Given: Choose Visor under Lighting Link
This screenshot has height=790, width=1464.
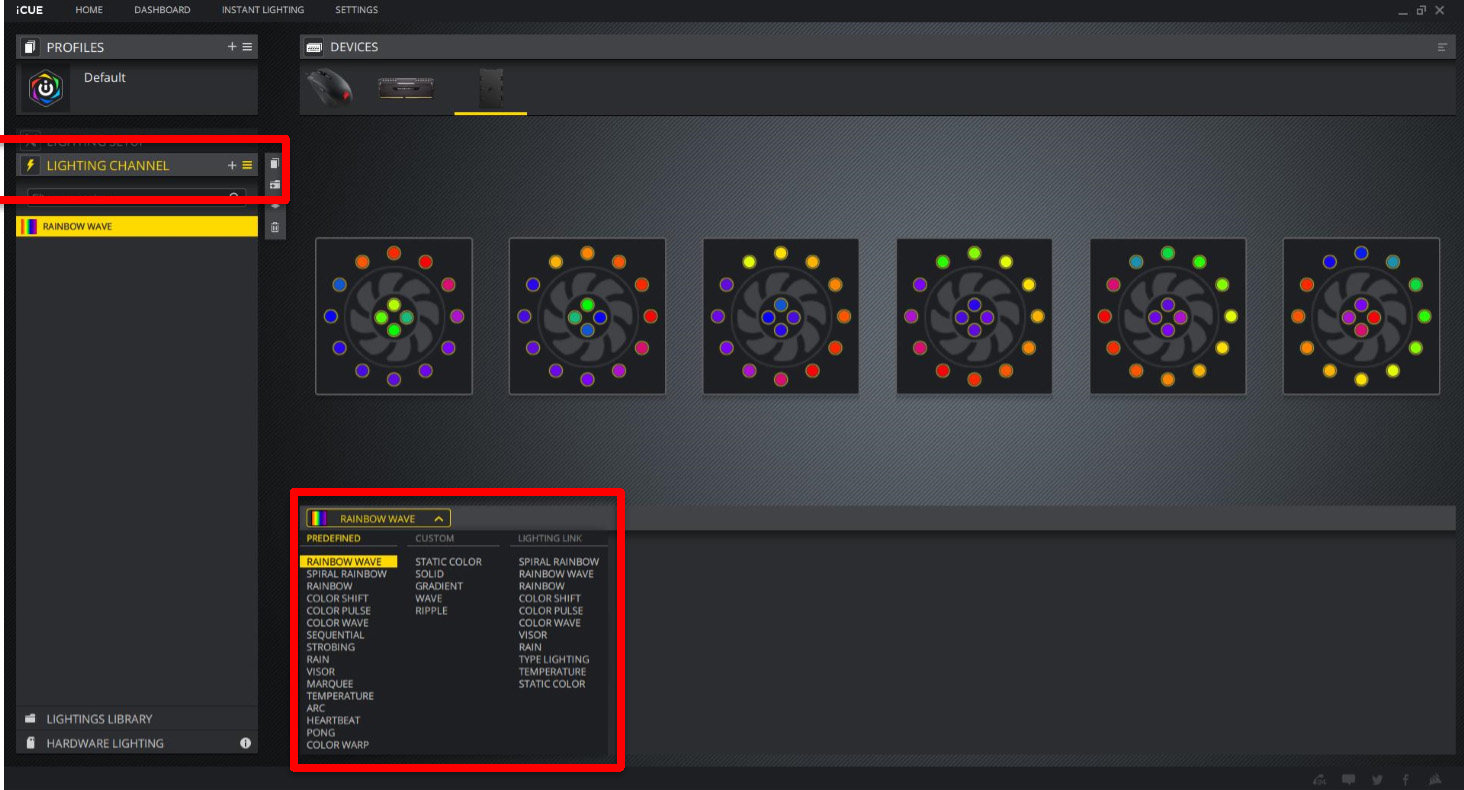Looking at the screenshot, I should tap(533, 635).
